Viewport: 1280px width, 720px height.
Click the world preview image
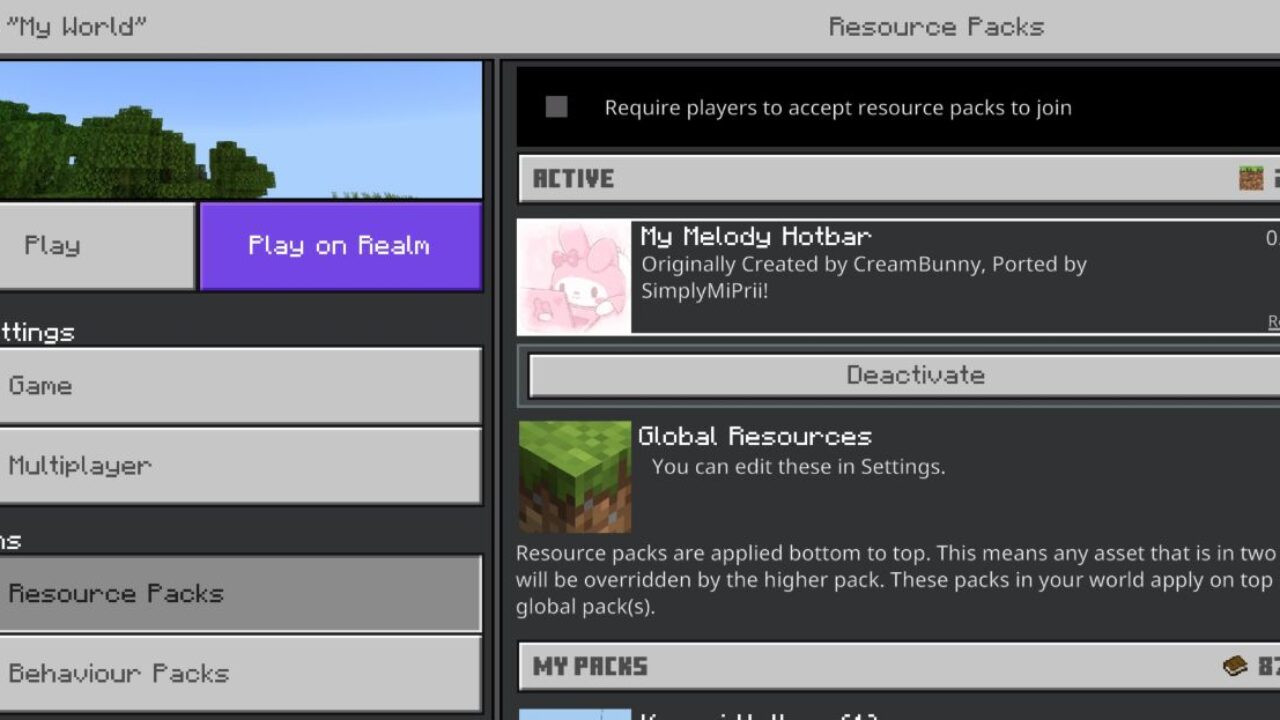tap(241, 130)
